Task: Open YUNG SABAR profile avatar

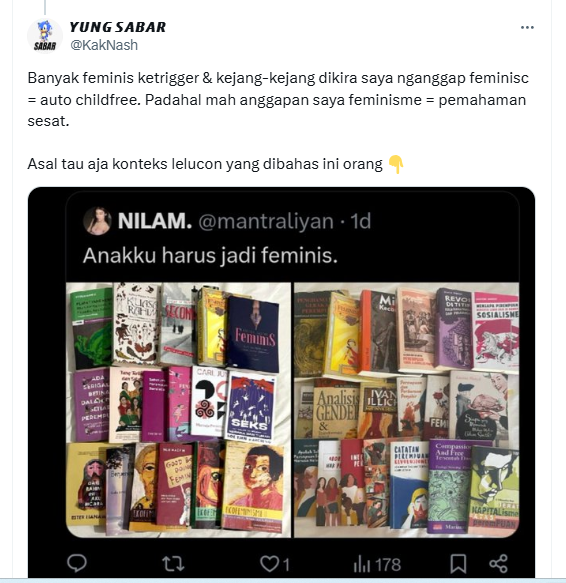Action: tap(45, 36)
